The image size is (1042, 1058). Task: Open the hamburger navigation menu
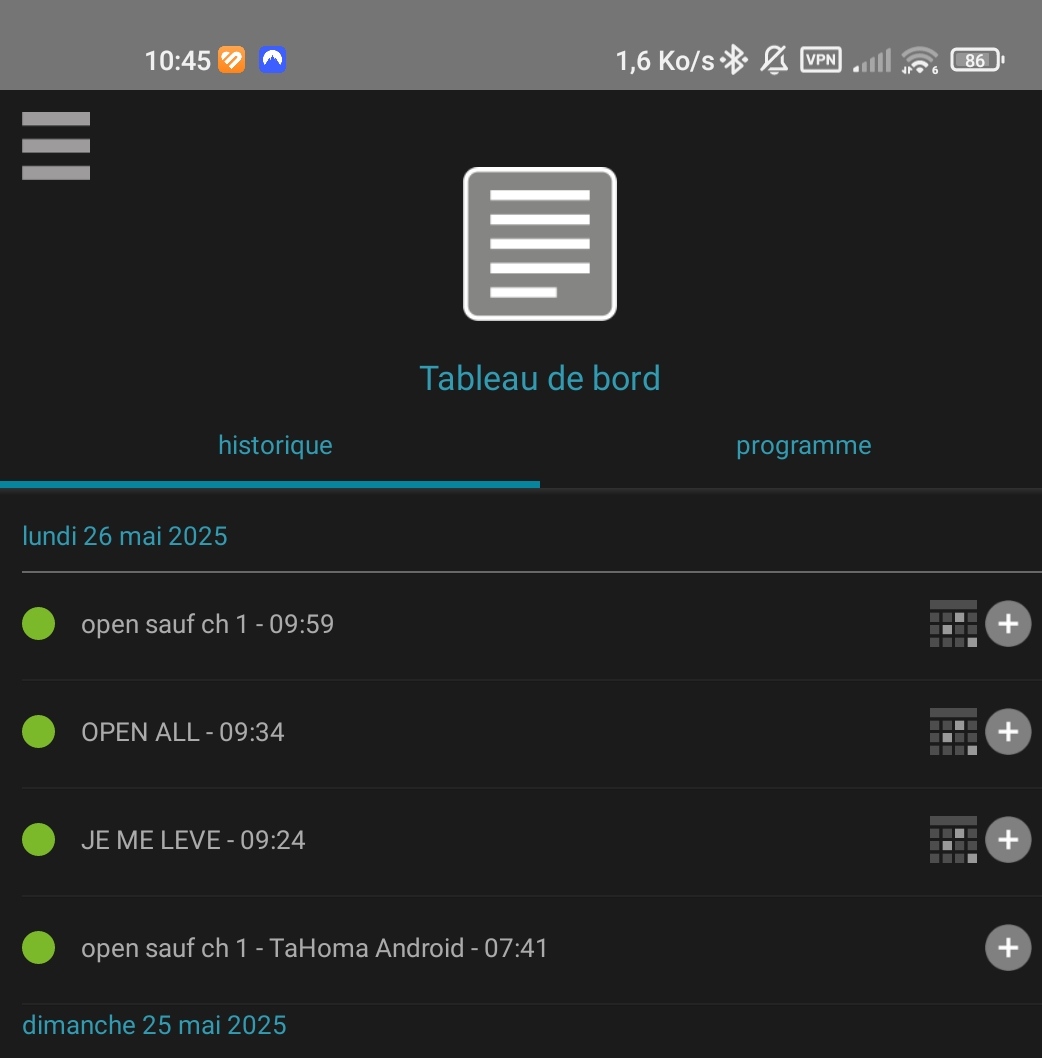click(x=56, y=146)
